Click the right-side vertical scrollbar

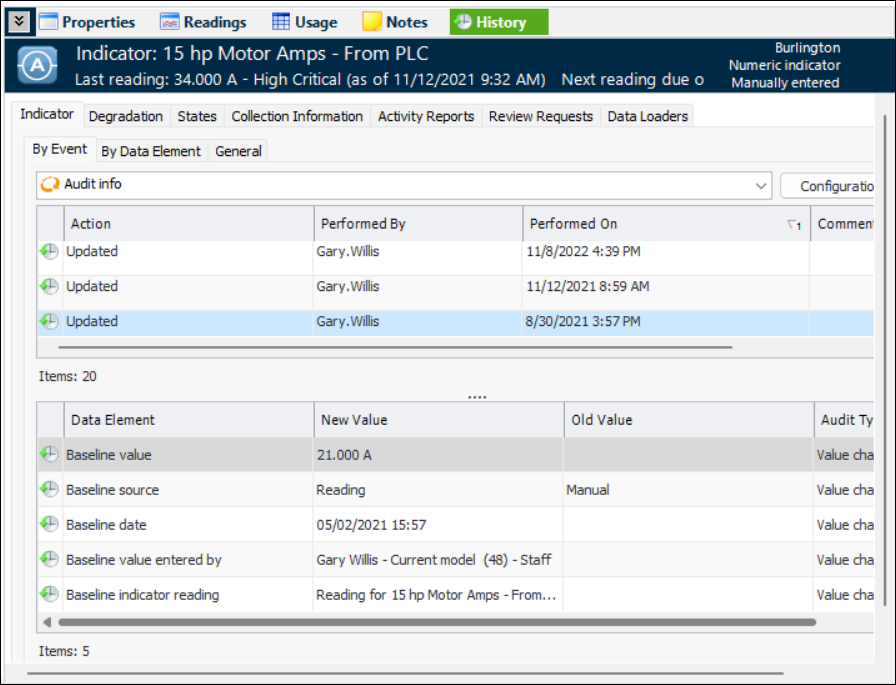(885, 360)
